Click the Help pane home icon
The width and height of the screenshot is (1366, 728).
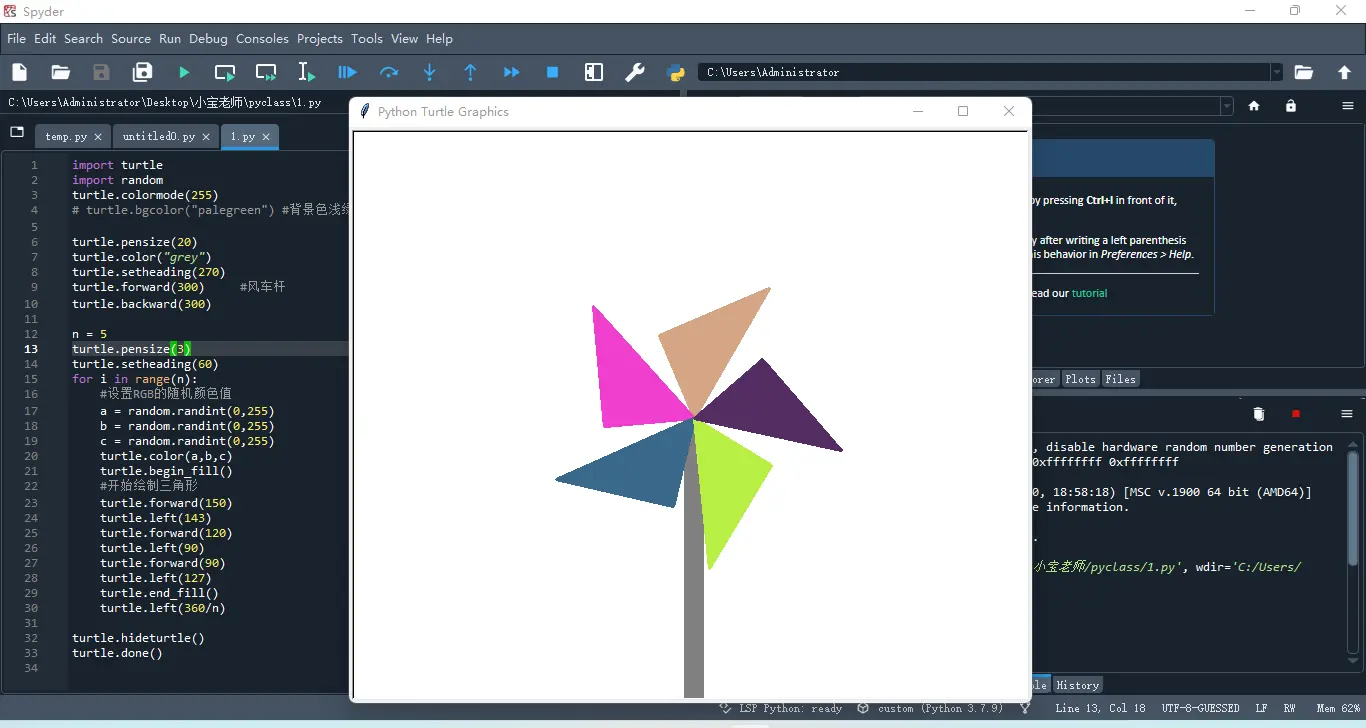(1254, 106)
